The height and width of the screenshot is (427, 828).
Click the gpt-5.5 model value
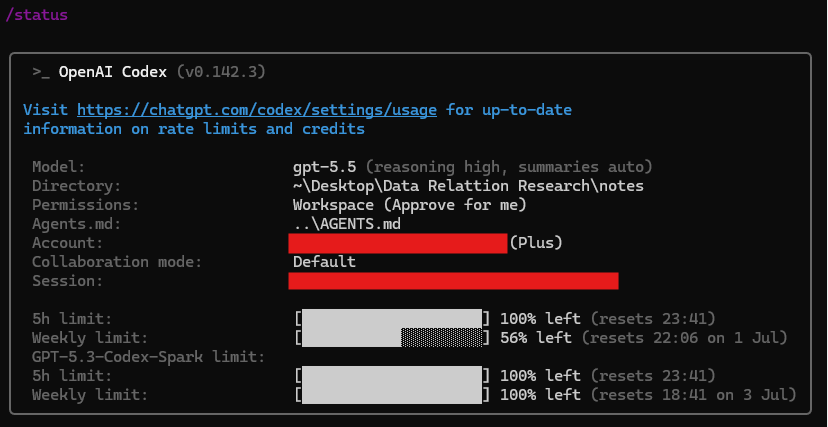click(324, 167)
